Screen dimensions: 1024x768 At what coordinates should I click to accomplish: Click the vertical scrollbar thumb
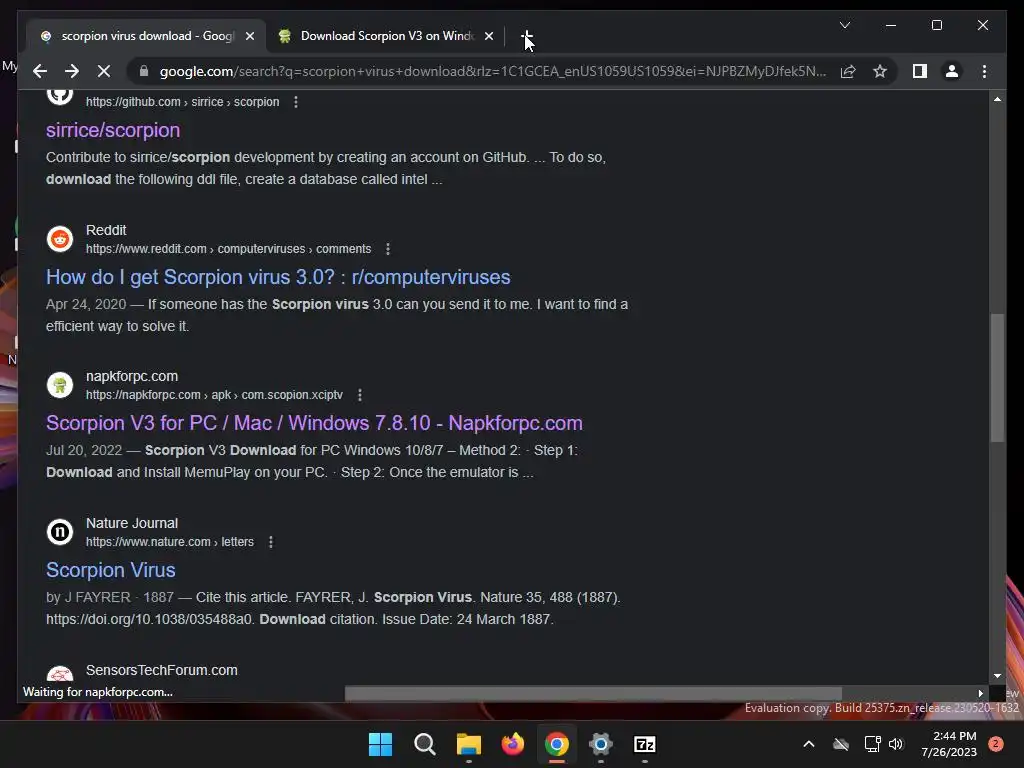pos(997,377)
